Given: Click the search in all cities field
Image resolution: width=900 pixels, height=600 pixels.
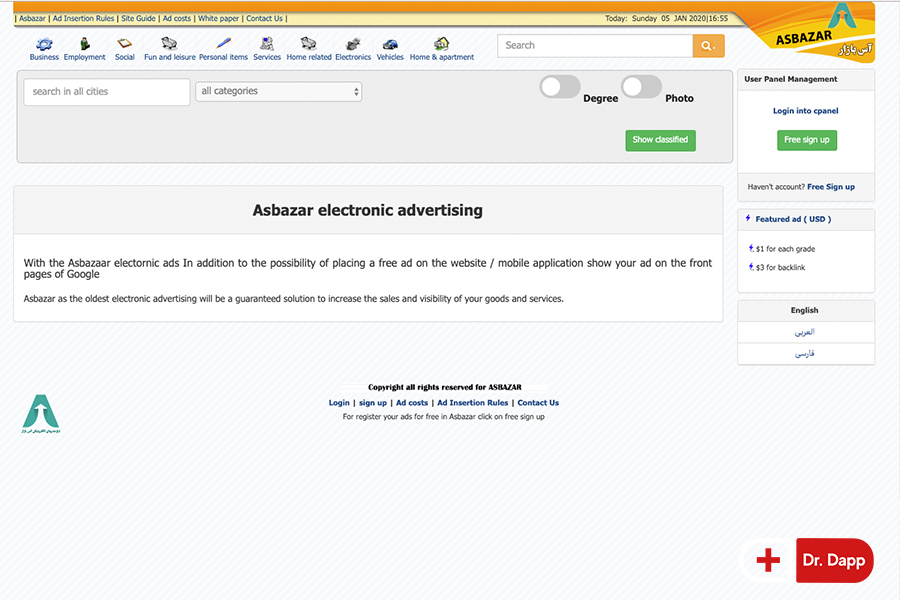Looking at the screenshot, I should [107, 92].
